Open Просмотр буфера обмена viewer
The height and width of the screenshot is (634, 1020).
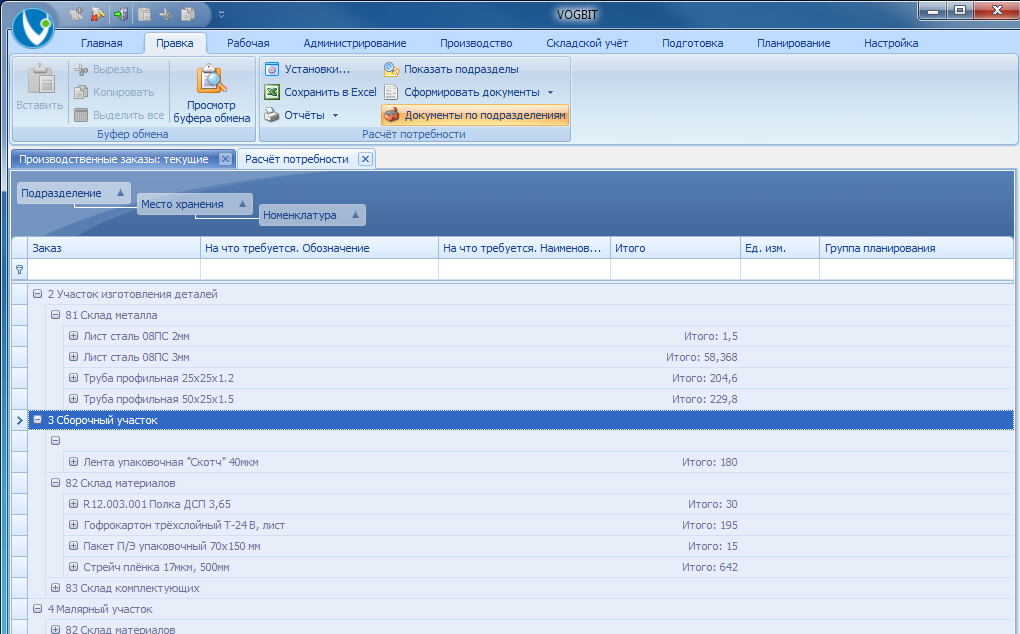coord(212,80)
